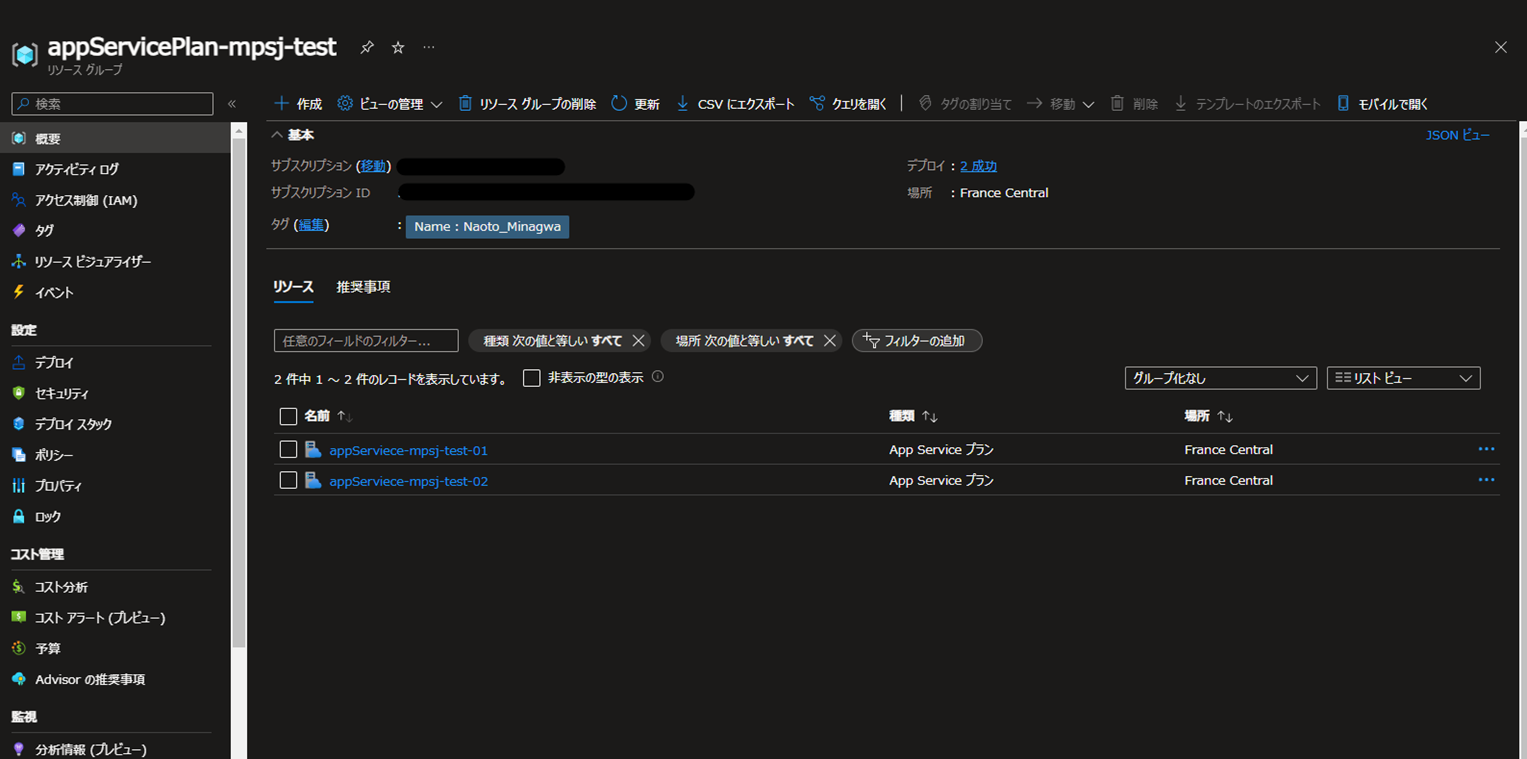Sort by 種類 column header

tap(913, 416)
